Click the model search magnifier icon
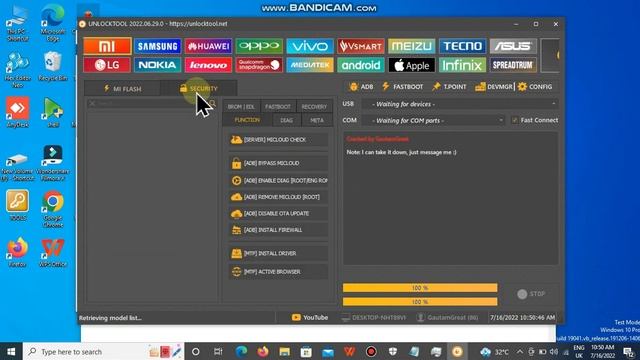The image size is (640, 360). 213,103
